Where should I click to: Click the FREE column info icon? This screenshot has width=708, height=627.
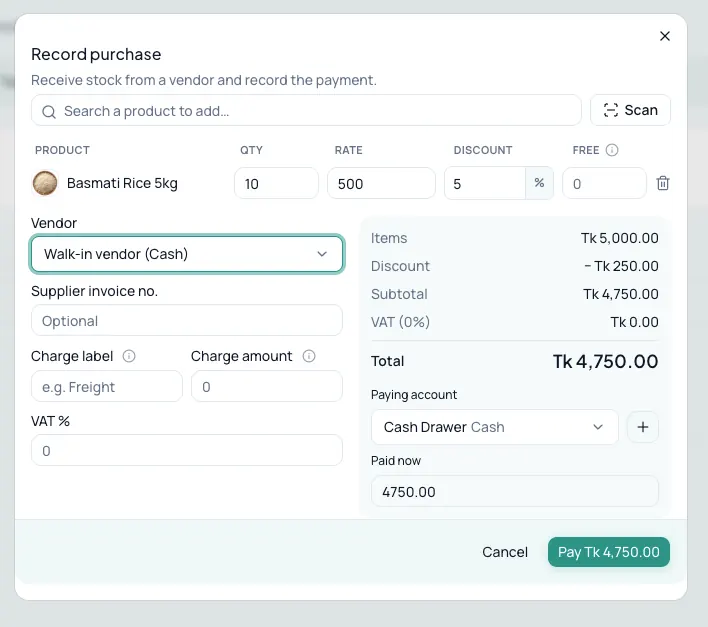click(x=612, y=150)
